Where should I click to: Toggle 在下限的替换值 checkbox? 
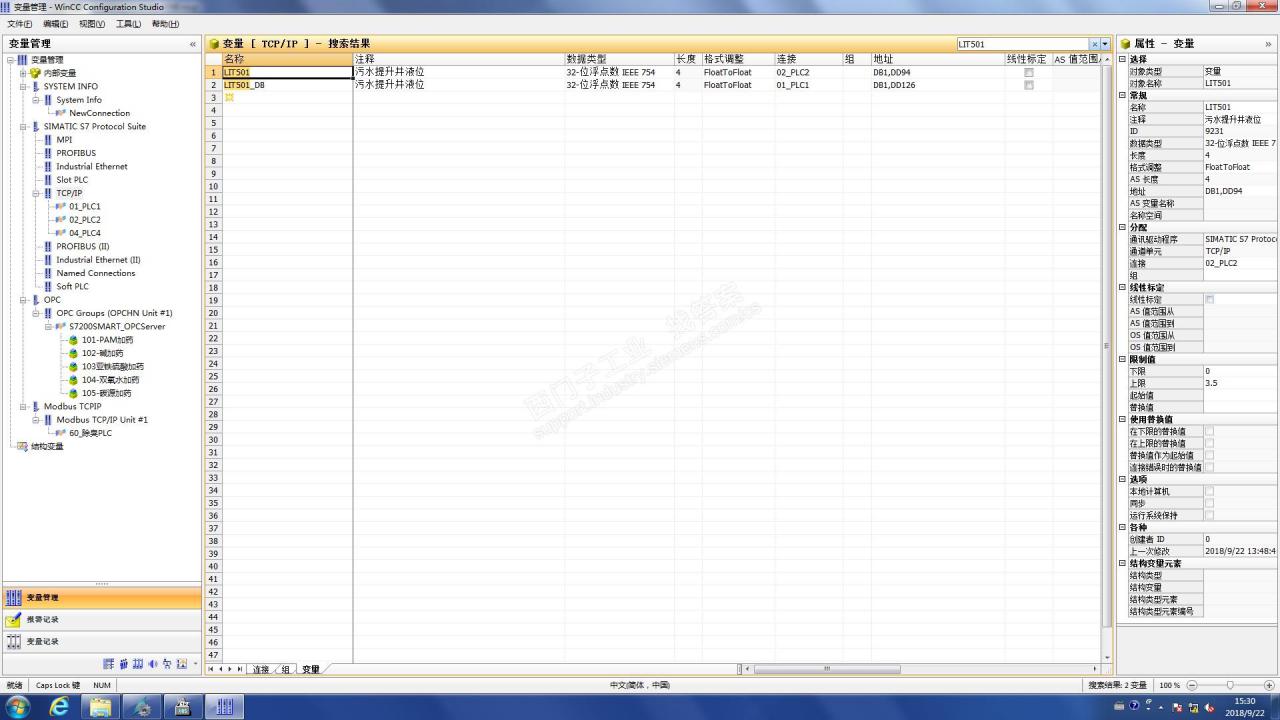1210,431
